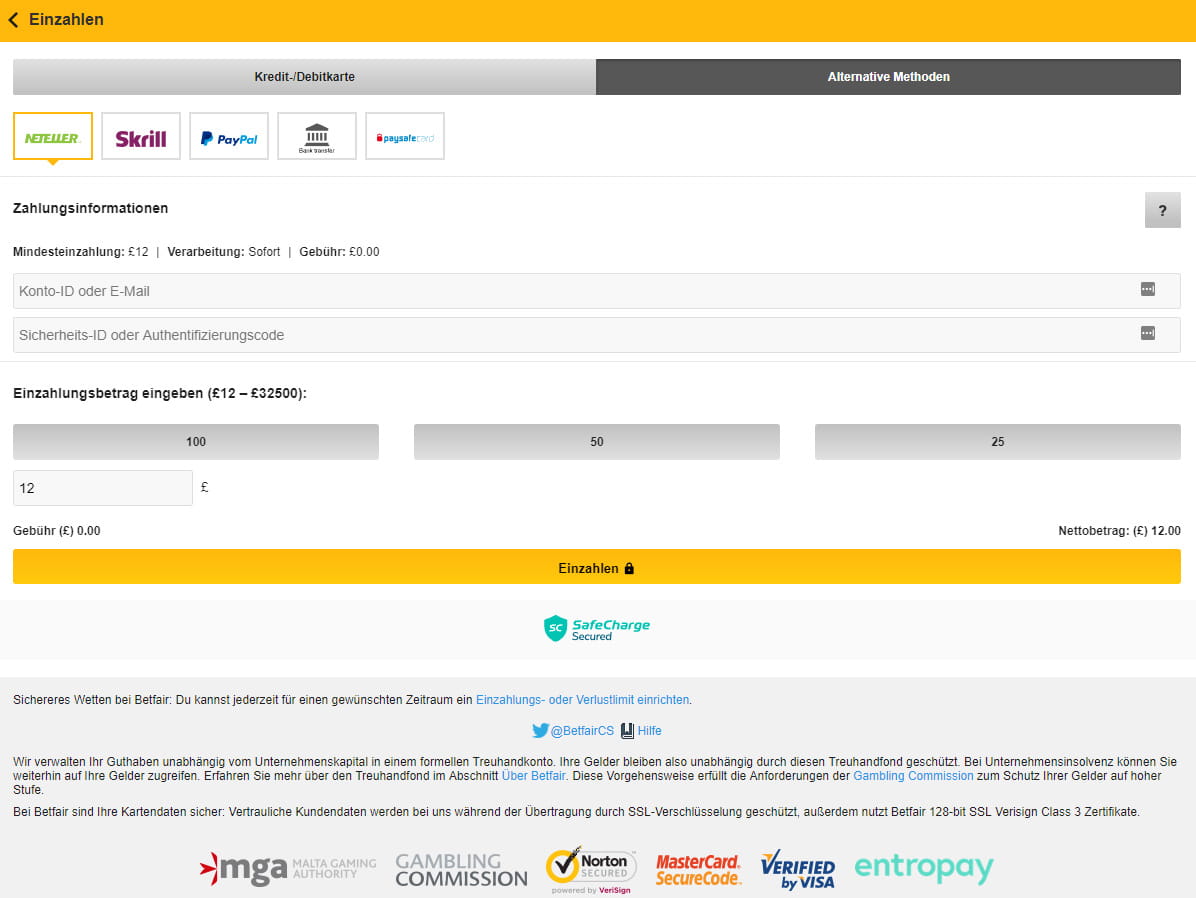Click the MasterCard SecureCode logo

(698, 870)
